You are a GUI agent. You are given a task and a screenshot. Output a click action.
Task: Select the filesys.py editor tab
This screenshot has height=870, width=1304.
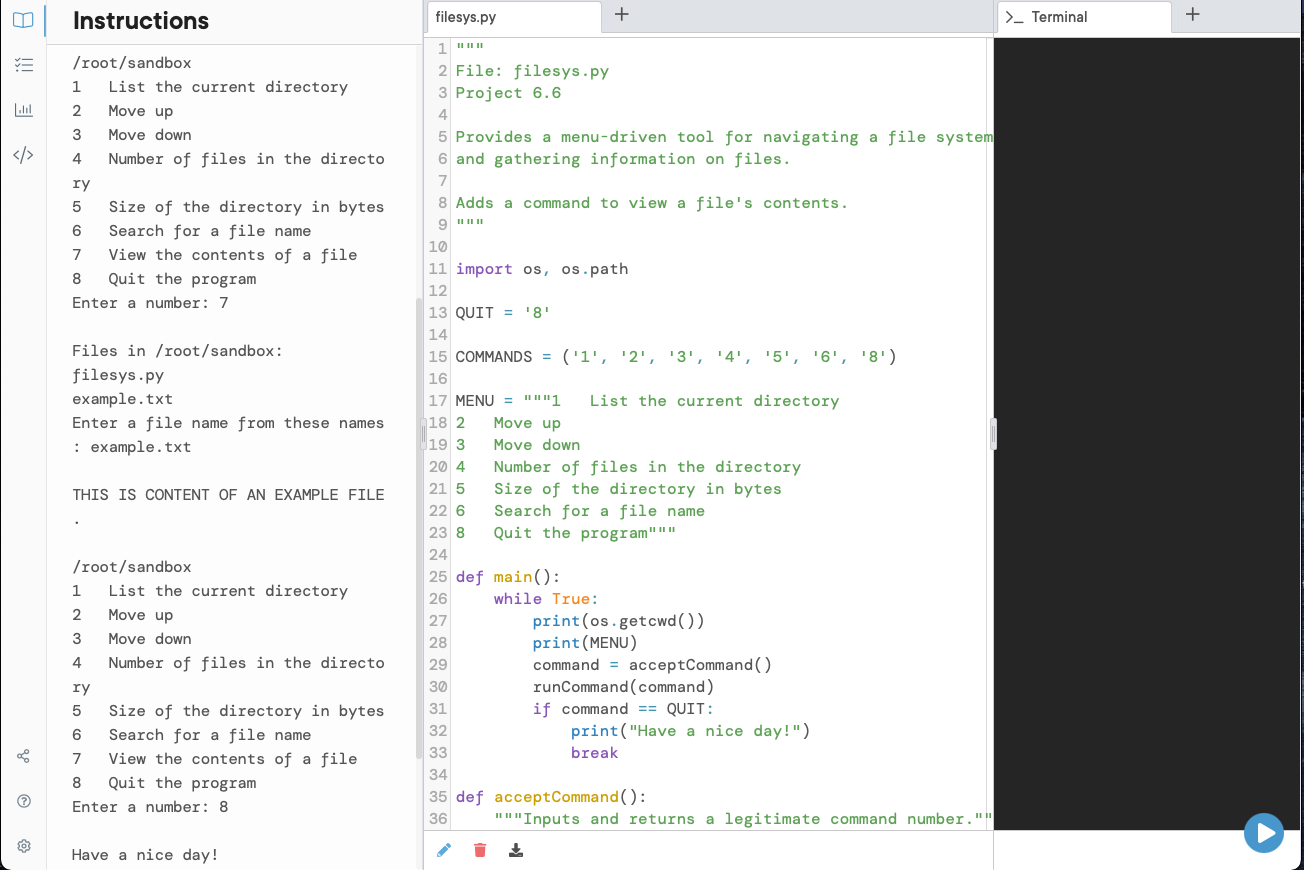(514, 17)
